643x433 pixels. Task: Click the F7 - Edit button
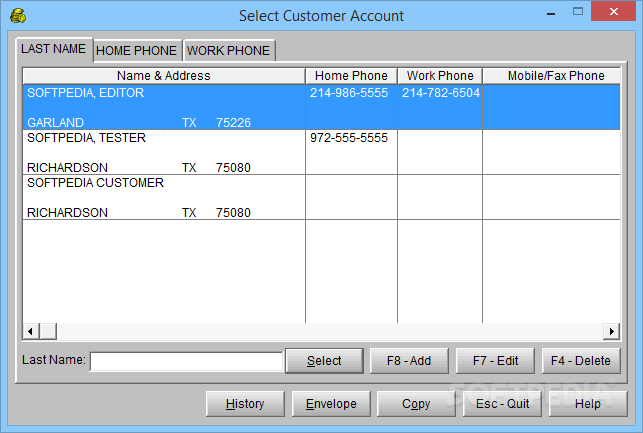(x=495, y=361)
